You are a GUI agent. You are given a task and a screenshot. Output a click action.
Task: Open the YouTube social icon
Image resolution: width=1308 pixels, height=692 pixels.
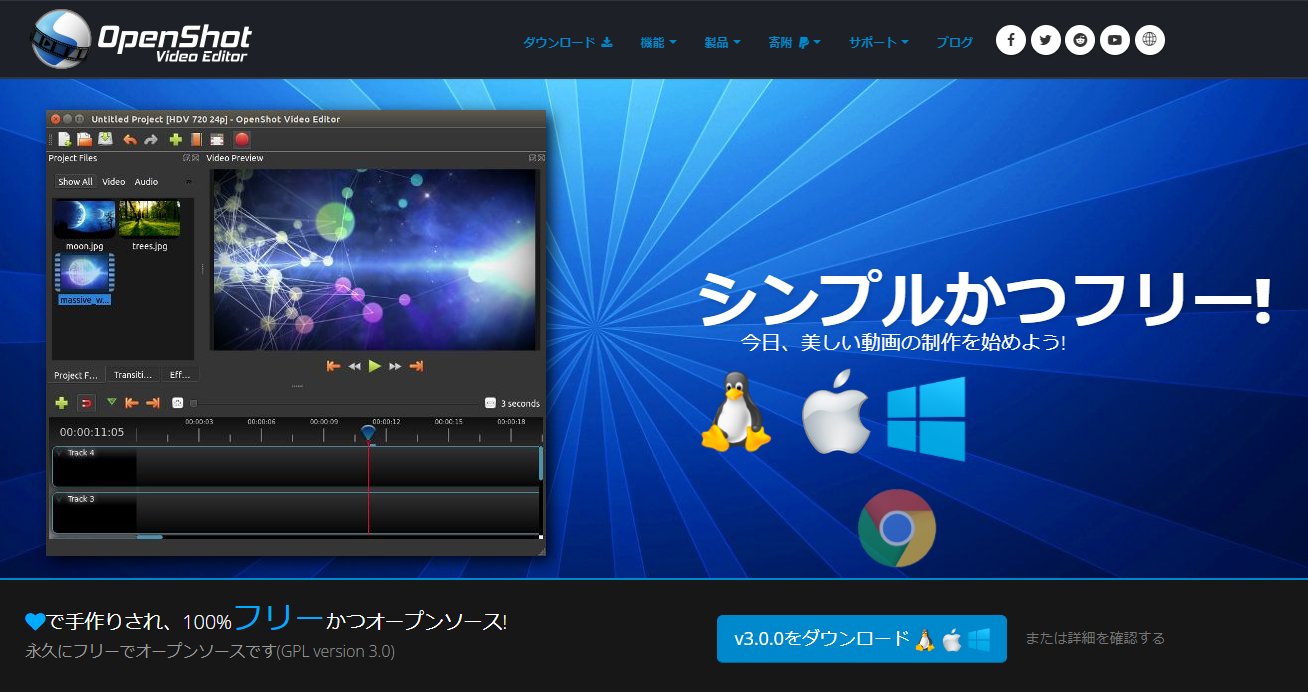[1115, 40]
